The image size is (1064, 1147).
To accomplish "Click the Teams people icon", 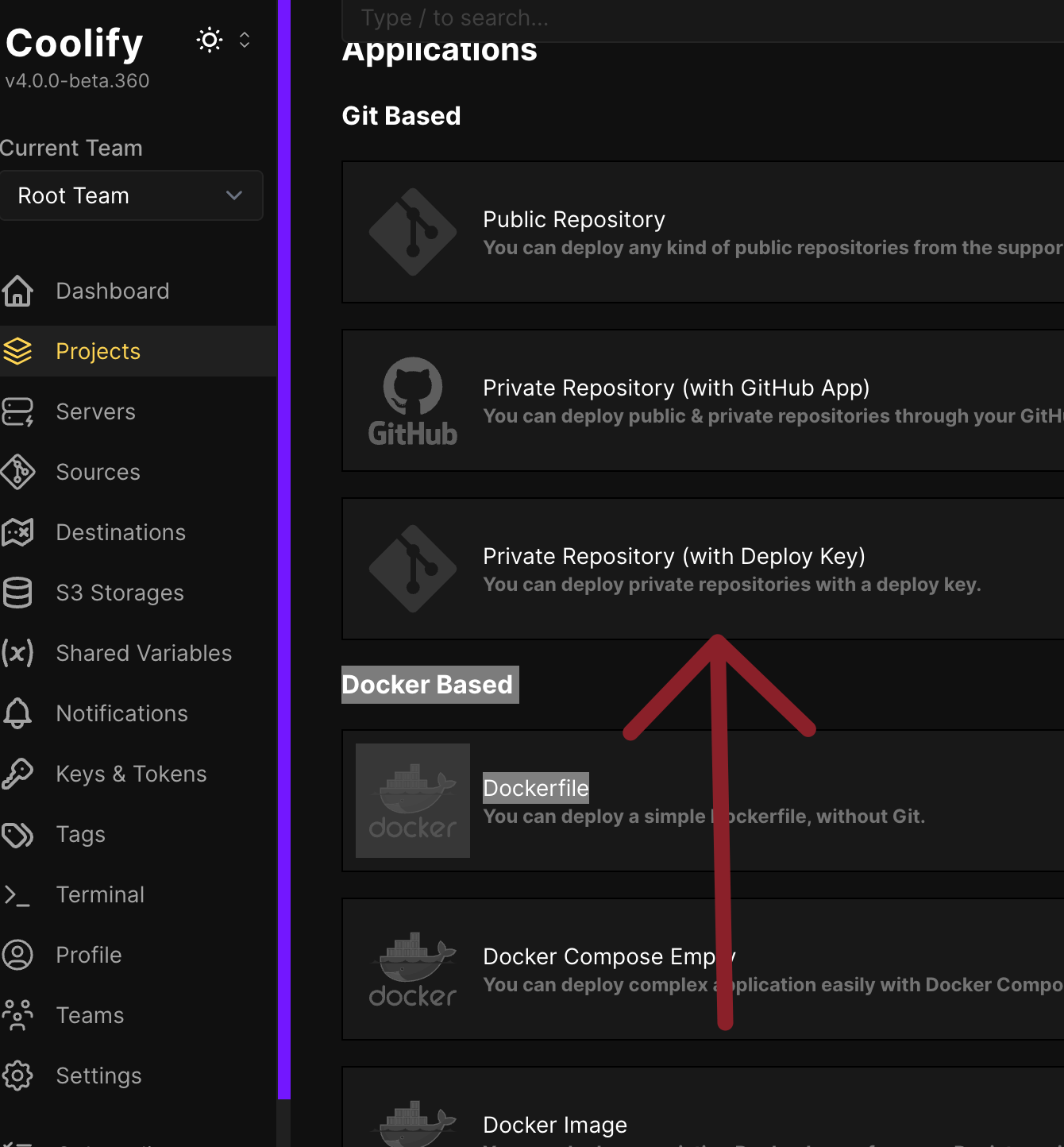I will click(x=17, y=1015).
